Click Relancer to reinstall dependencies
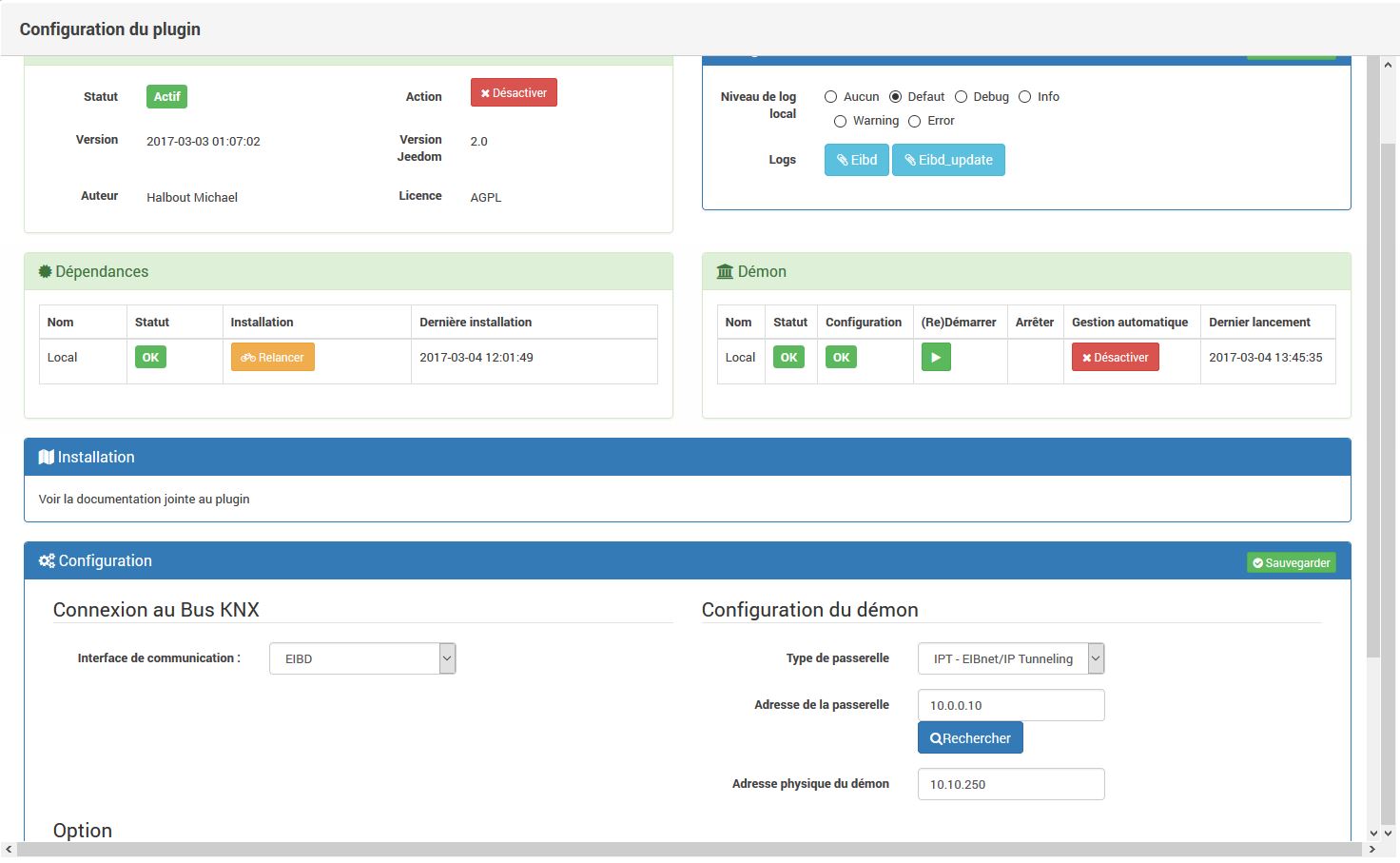1400x863 pixels. pyautogui.click(x=272, y=358)
